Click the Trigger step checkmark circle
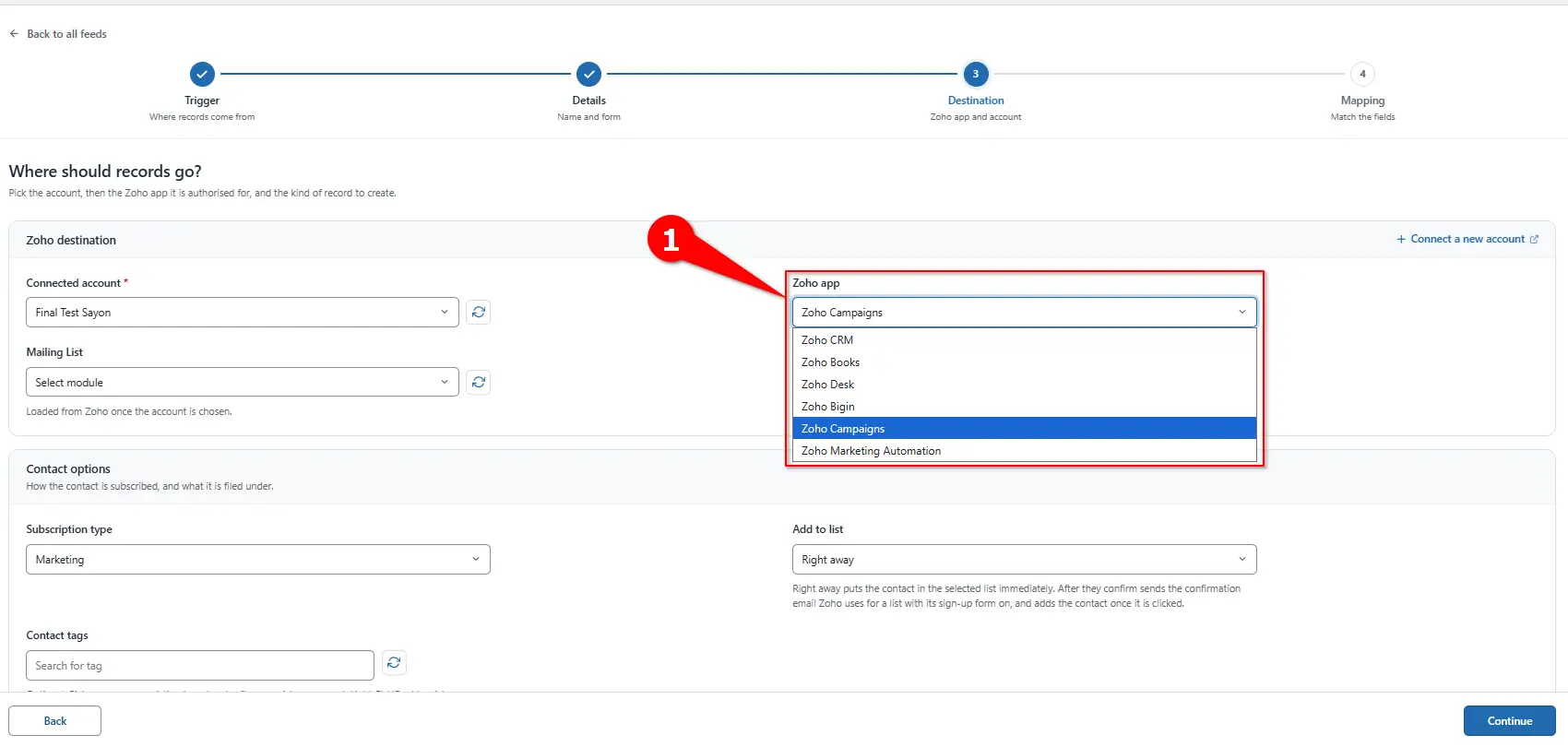The width and height of the screenshot is (1568, 747). coord(202,74)
